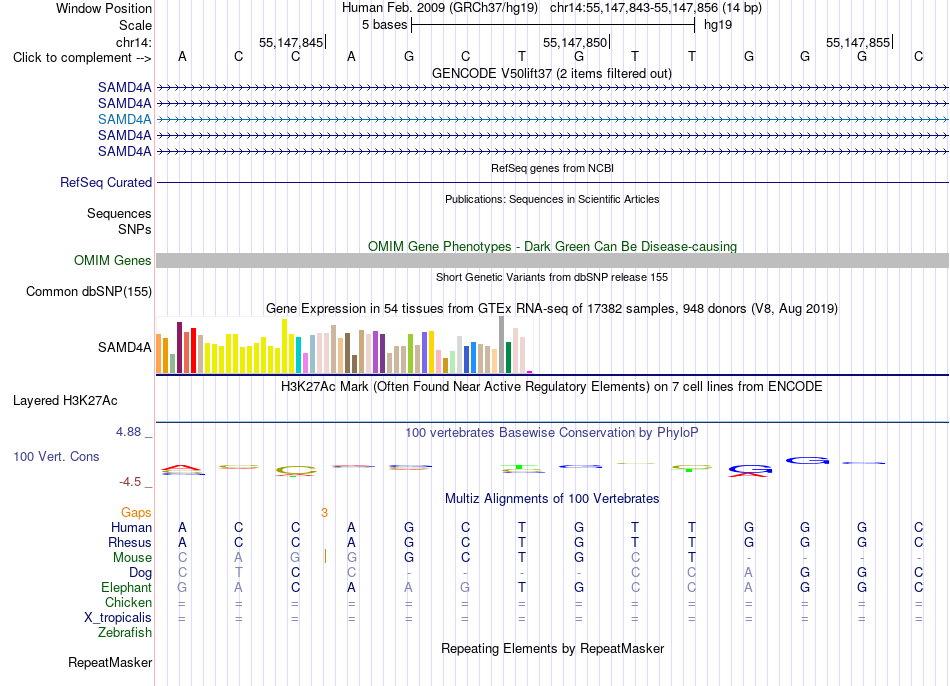The width and height of the screenshot is (950, 686).
Task: Open 'Short Genetic Variants from dbSNP release 155'
Action: (551, 278)
